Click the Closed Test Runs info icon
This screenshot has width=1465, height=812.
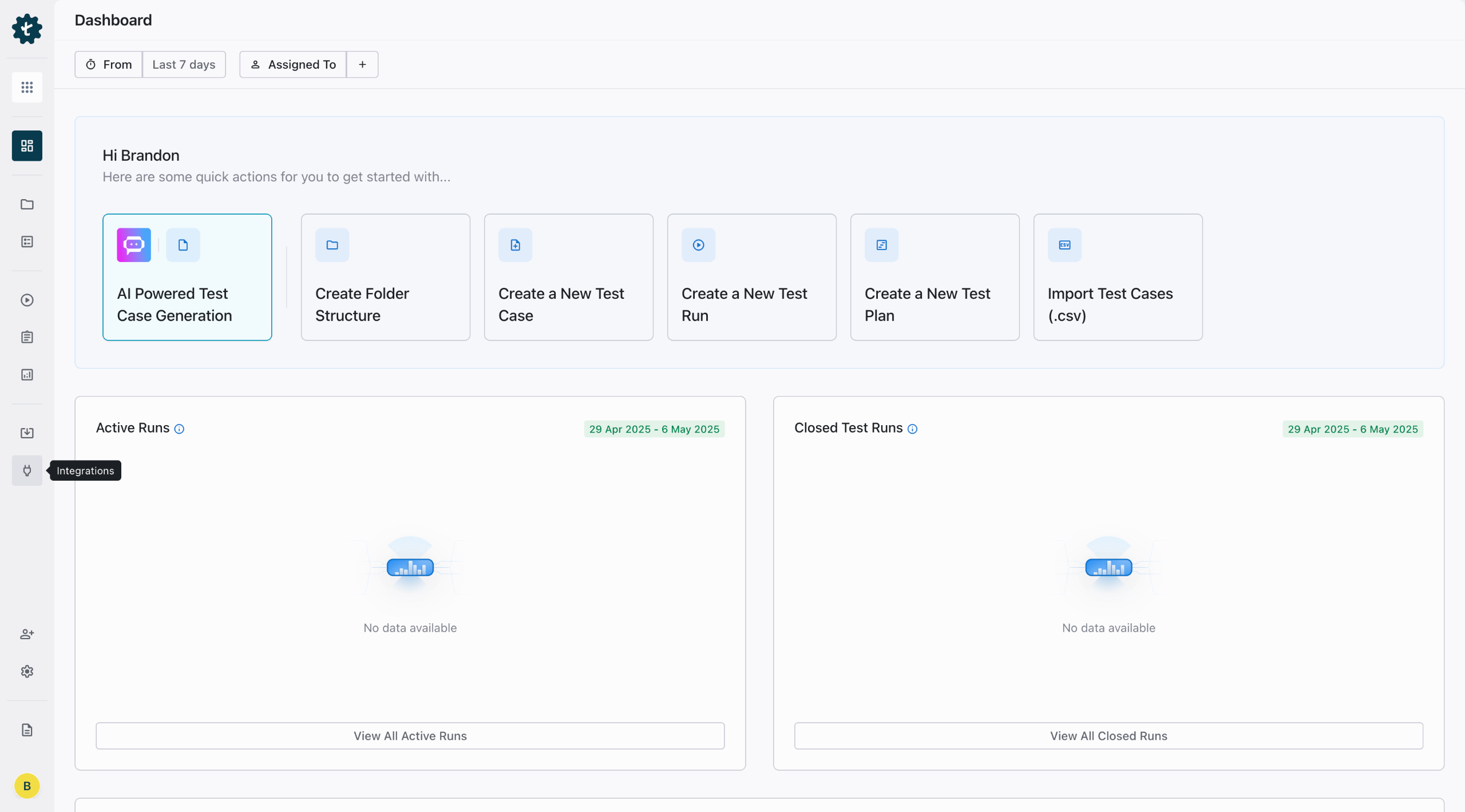pyautogui.click(x=912, y=429)
